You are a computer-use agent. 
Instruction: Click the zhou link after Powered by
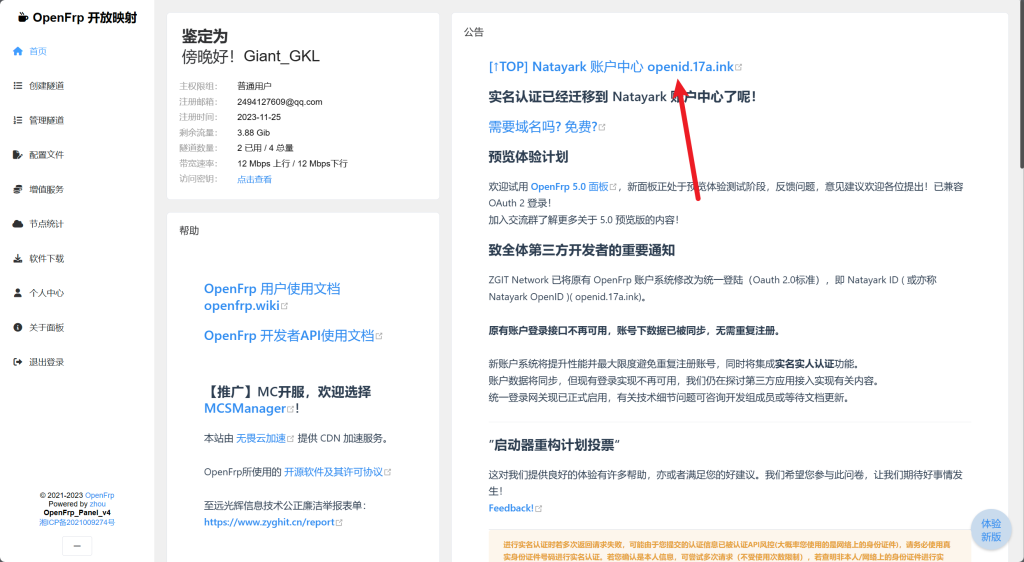(97, 504)
